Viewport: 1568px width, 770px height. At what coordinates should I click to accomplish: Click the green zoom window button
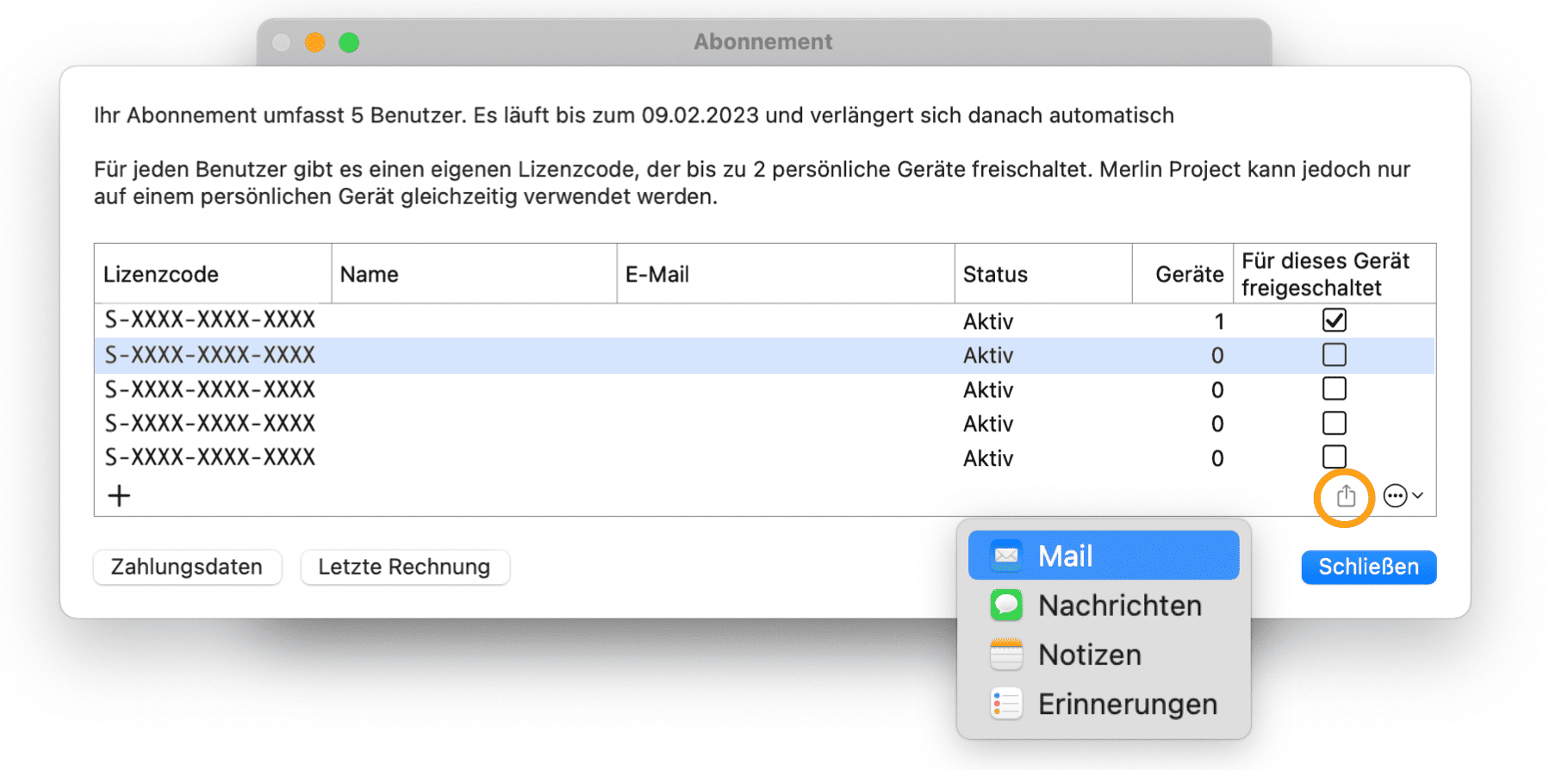click(x=349, y=42)
